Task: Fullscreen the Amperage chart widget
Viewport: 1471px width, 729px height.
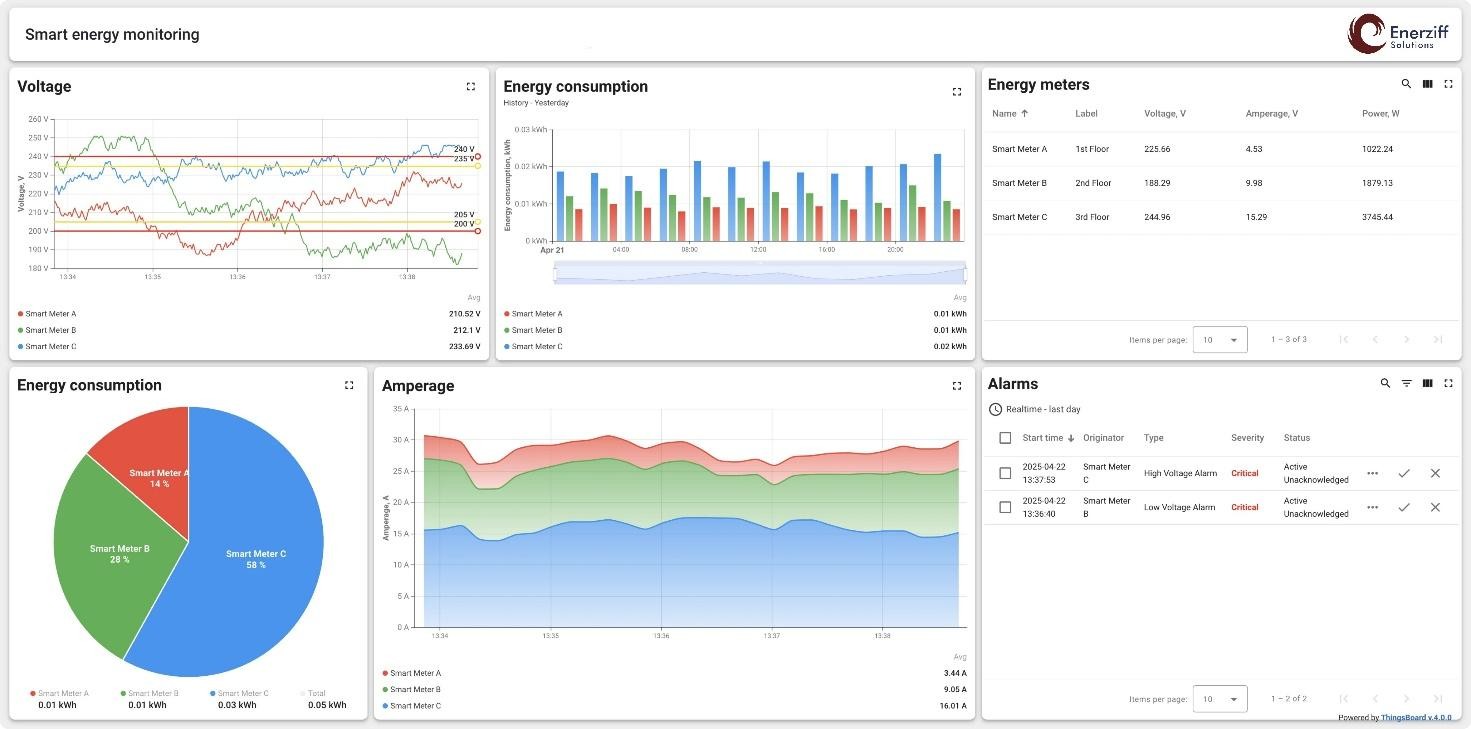Action: pos(956,386)
